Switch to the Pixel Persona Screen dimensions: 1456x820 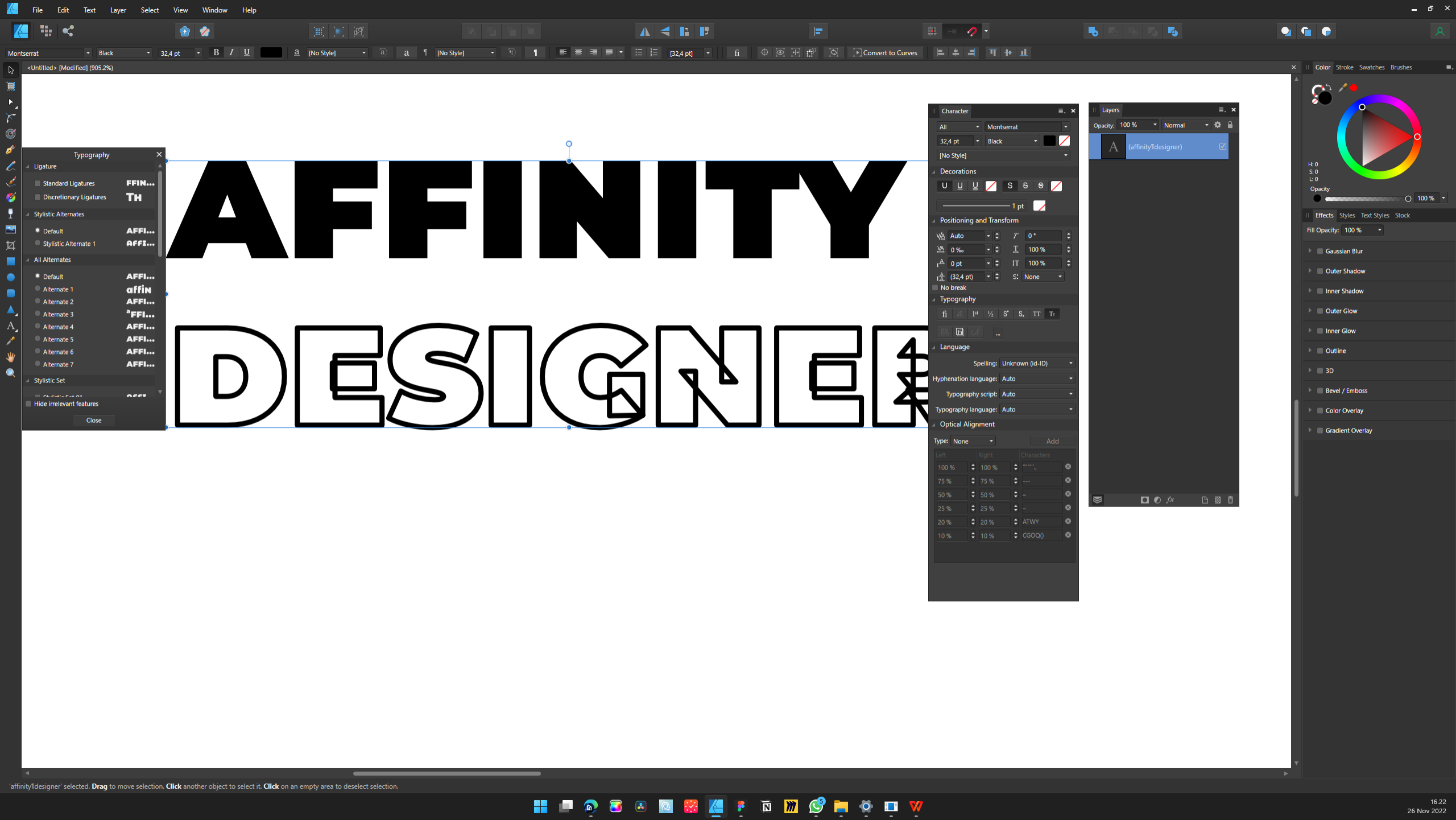pos(46,31)
